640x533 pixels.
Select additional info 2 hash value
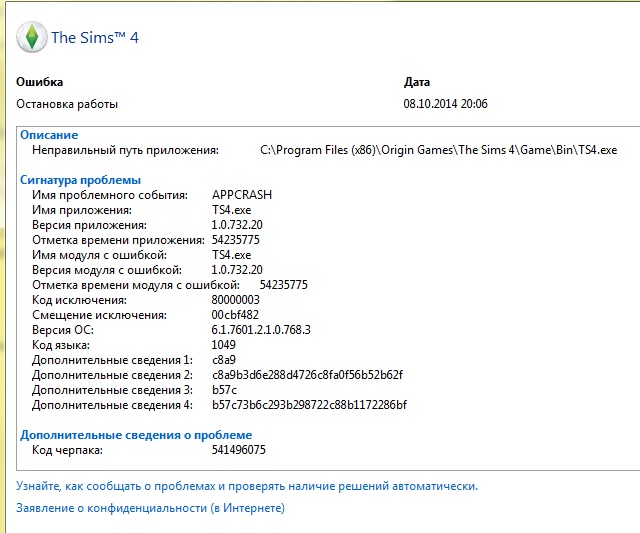click(307, 375)
